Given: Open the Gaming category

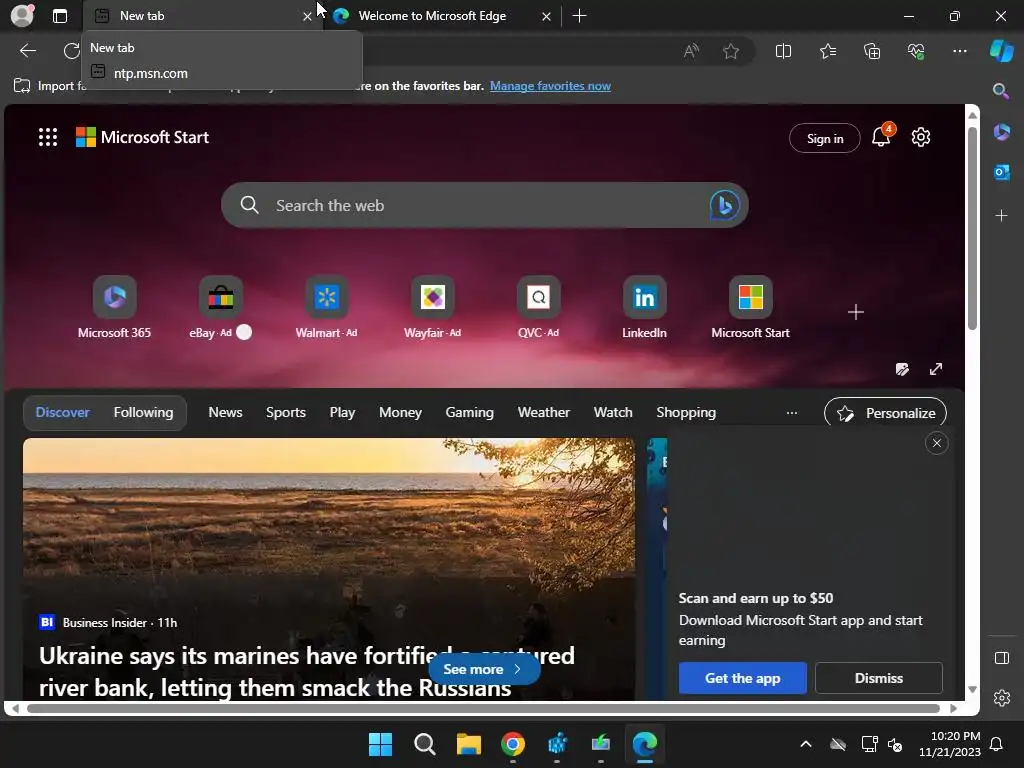Looking at the screenshot, I should [470, 412].
